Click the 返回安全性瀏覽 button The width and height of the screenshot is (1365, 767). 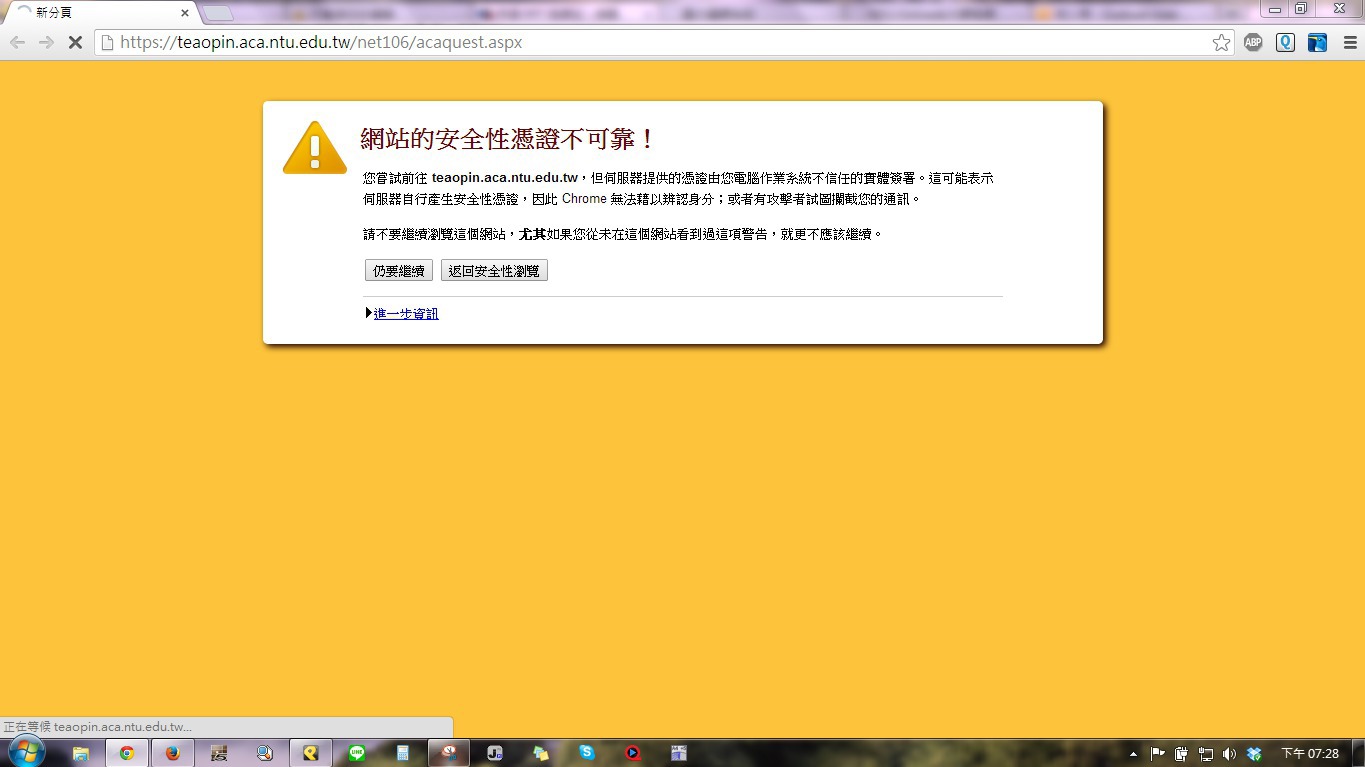pos(494,271)
